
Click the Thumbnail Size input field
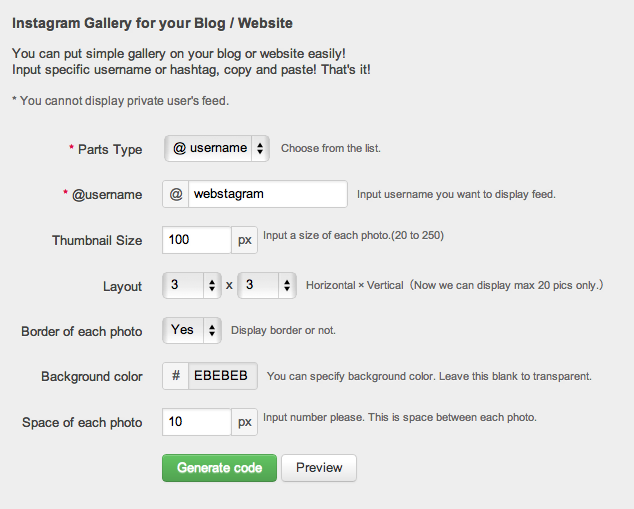197,240
